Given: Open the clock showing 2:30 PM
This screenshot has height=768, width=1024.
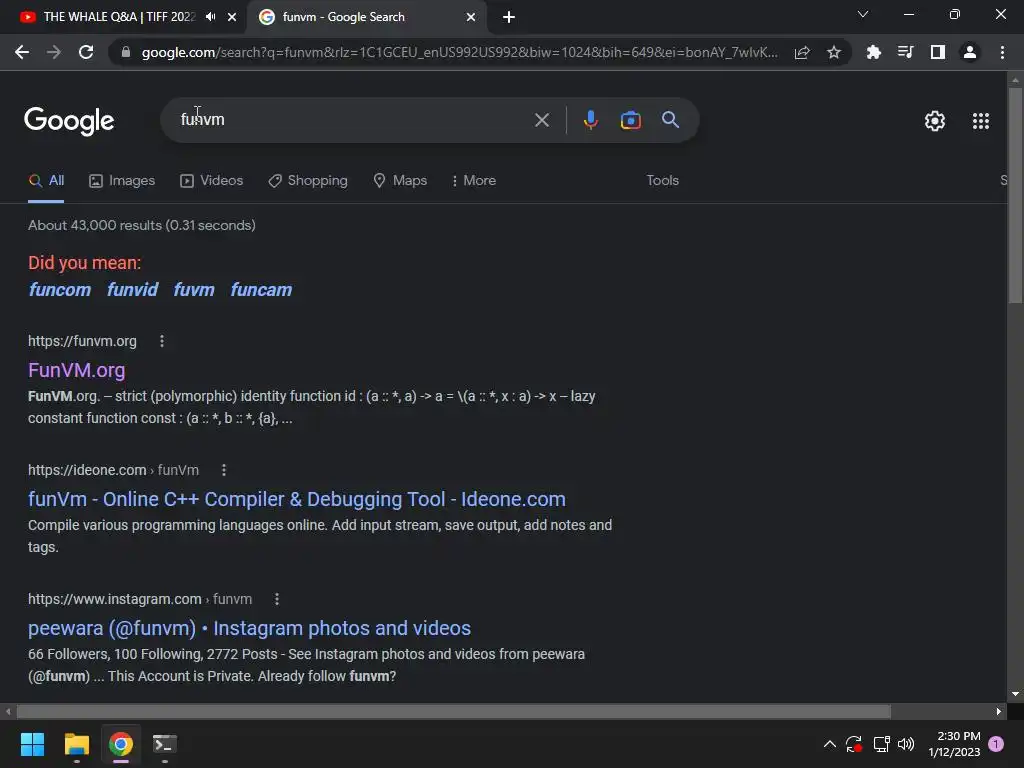Looking at the screenshot, I should pyautogui.click(x=954, y=744).
